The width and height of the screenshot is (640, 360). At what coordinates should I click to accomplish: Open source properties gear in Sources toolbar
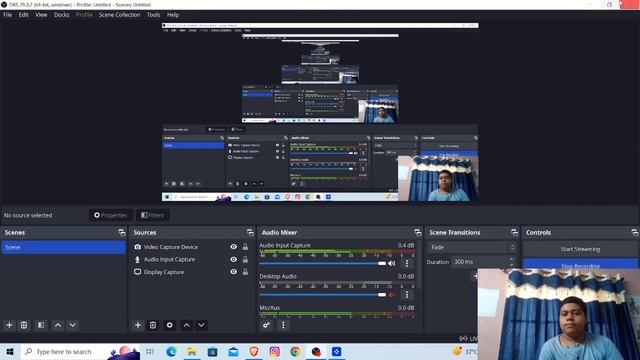pos(169,325)
